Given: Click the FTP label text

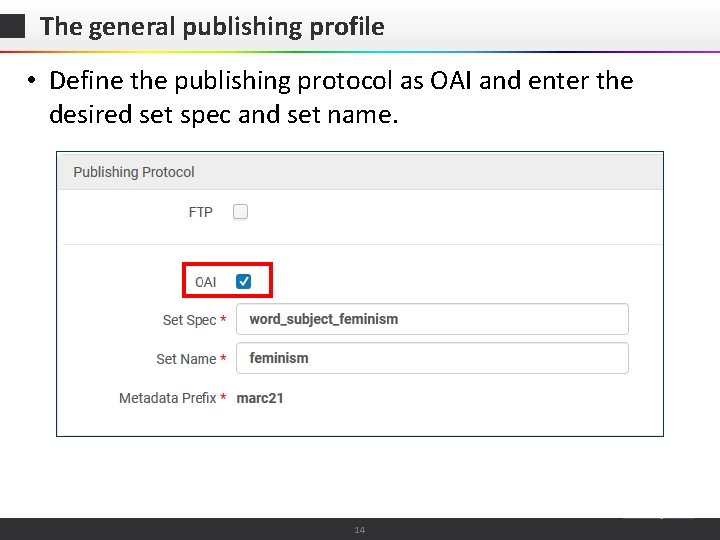Looking at the screenshot, I should [201, 212].
